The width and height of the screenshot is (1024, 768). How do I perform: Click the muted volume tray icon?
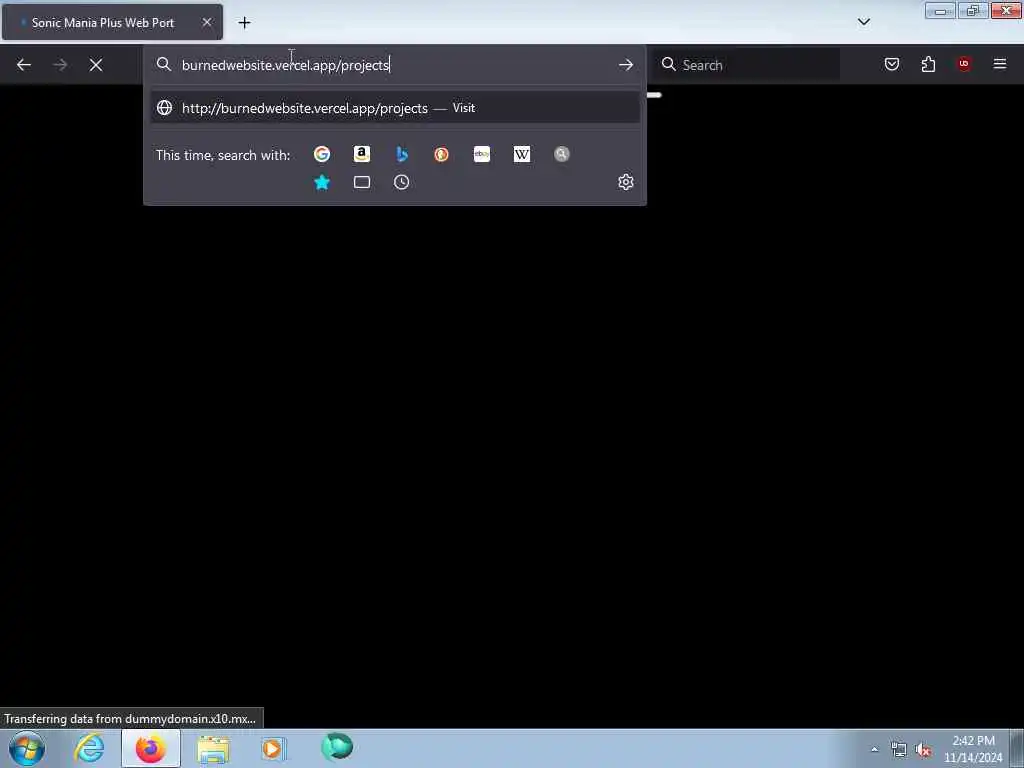[923, 750]
